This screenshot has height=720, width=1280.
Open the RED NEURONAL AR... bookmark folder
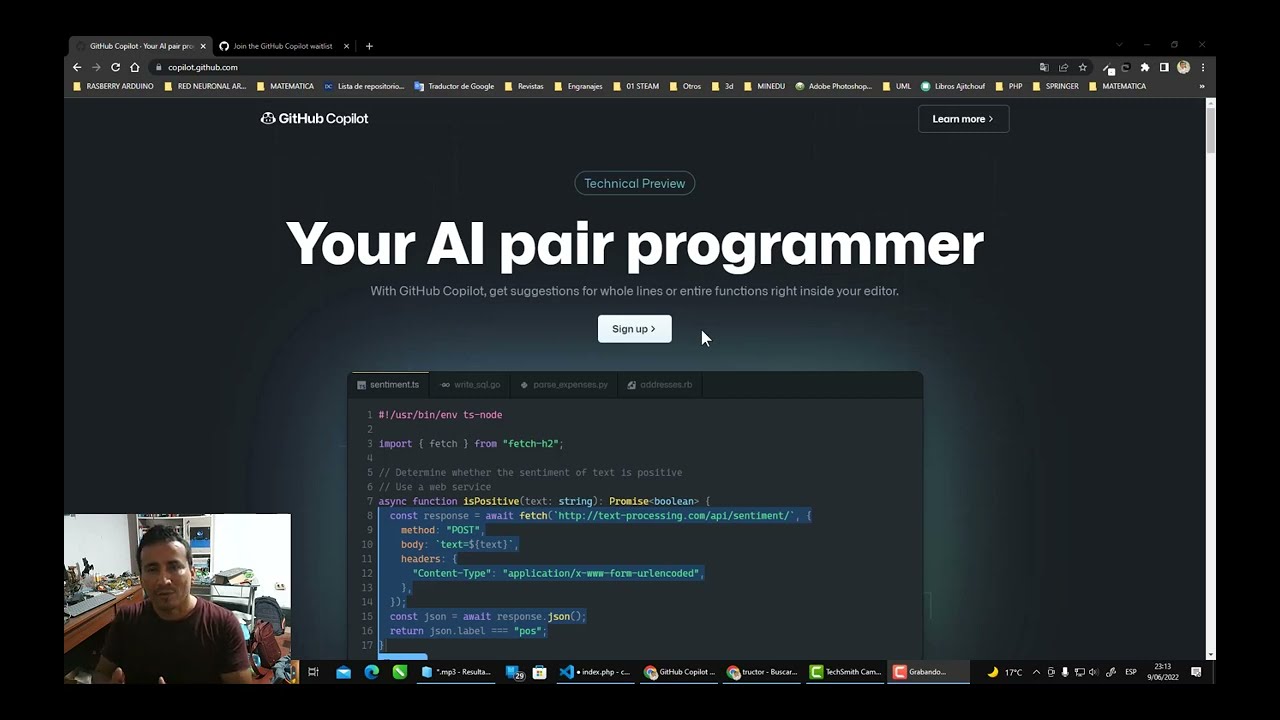click(204, 86)
